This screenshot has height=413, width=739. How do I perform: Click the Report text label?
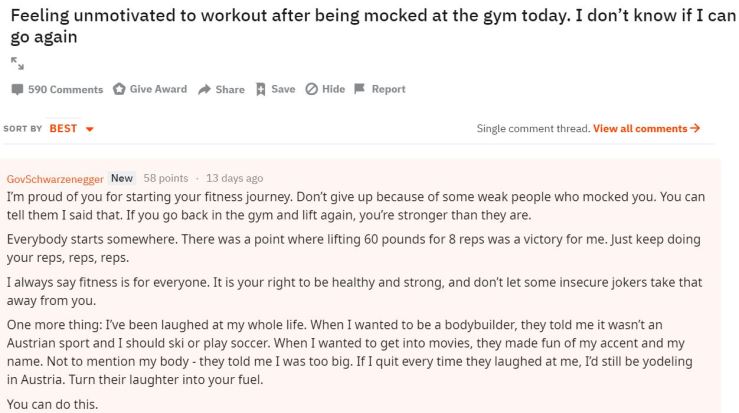pyautogui.click(x=388, y=90)
